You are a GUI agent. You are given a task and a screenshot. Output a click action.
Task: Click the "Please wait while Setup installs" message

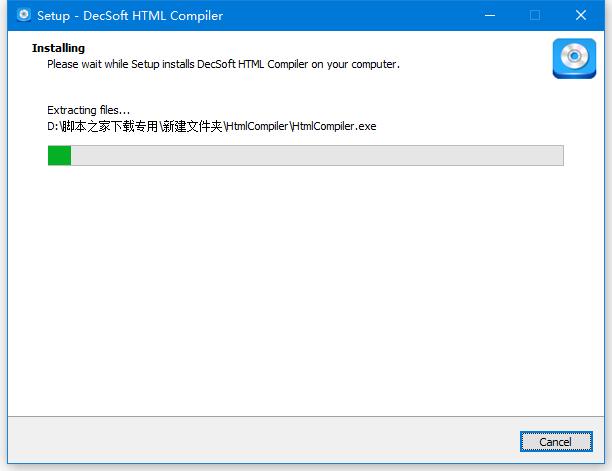(223, 64)
